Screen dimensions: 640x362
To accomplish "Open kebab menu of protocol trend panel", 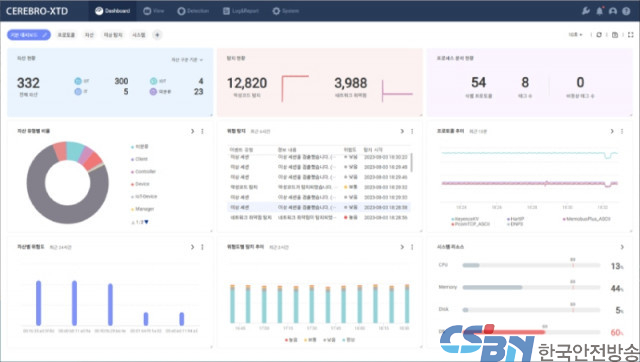I will point(622,131).
